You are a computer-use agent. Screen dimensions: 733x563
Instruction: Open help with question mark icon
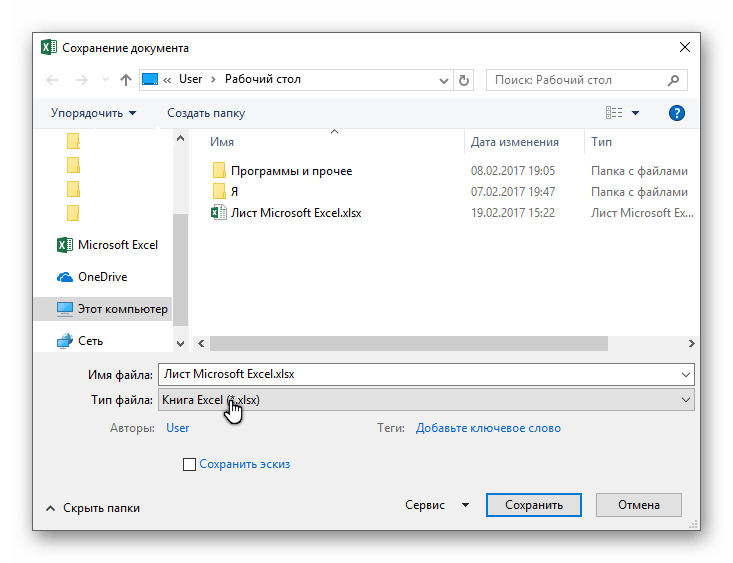[x=676, y=113]
